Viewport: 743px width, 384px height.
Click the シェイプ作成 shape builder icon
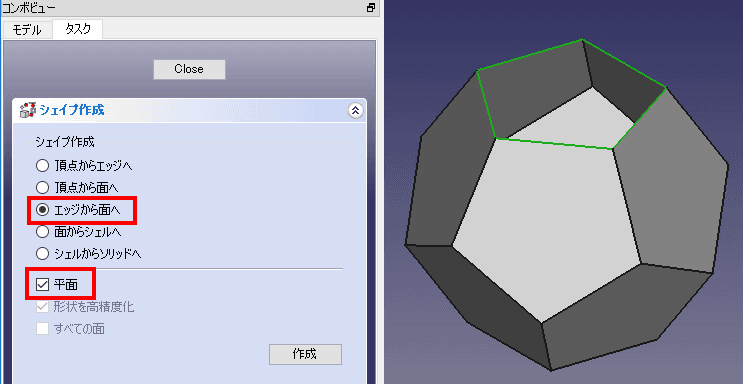coord(27,110)
